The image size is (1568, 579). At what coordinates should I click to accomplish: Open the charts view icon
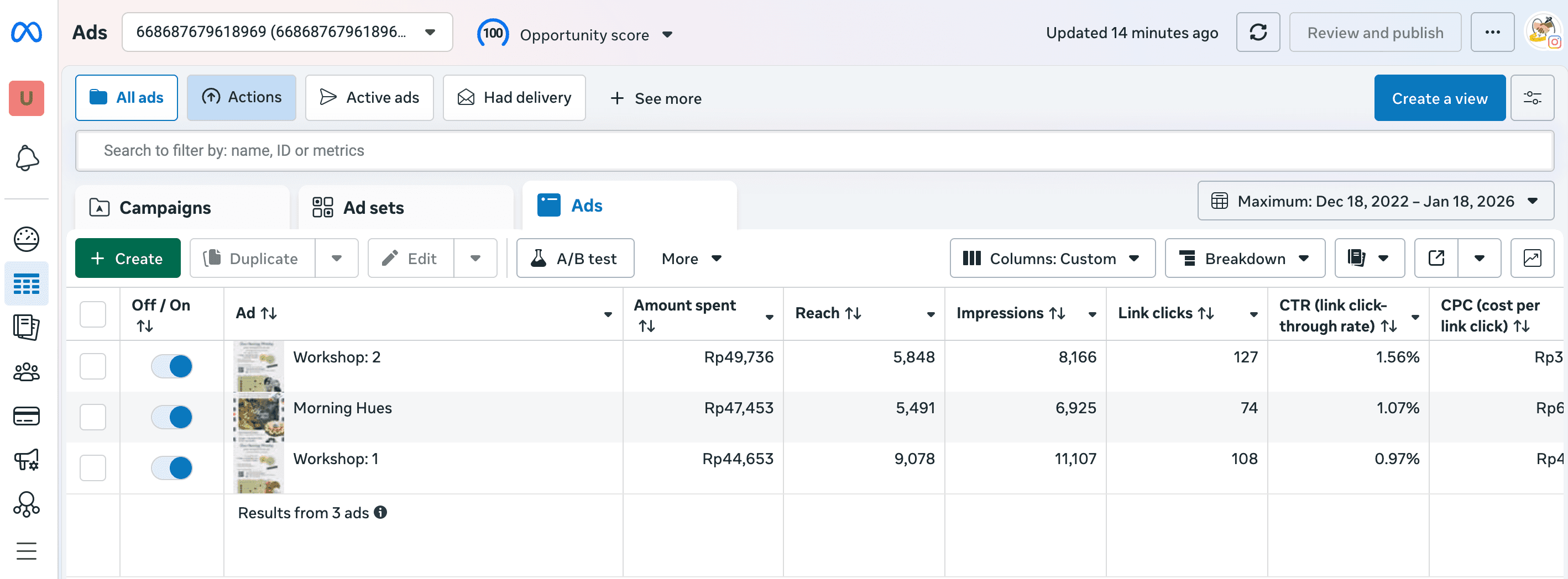[x=1532, y=259]
